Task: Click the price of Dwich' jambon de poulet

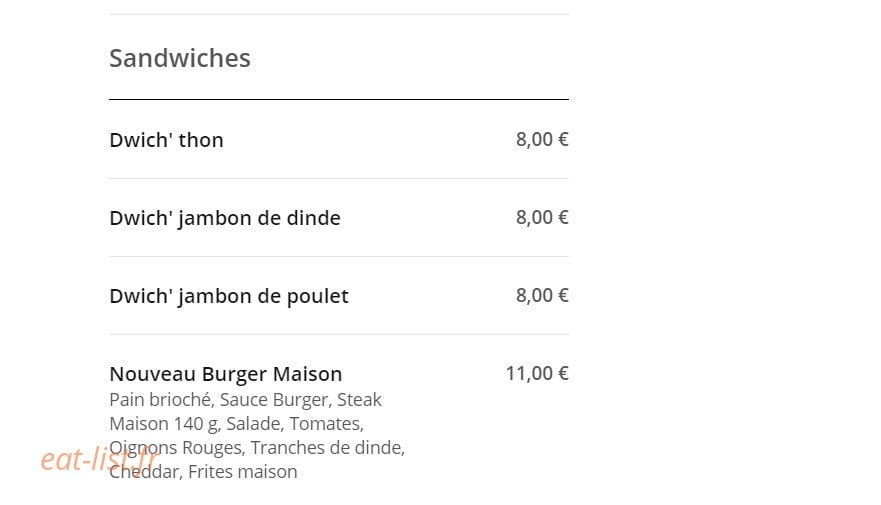Action: point(542,295)
